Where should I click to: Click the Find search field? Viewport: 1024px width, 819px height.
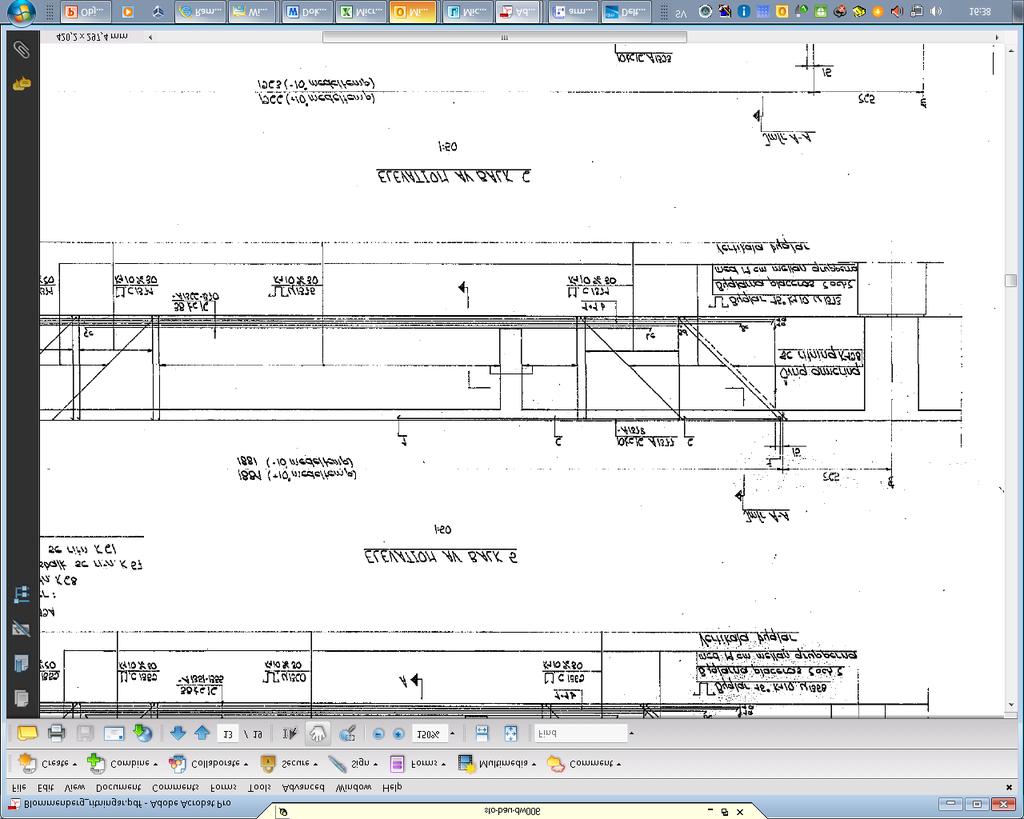click(580, 733)
